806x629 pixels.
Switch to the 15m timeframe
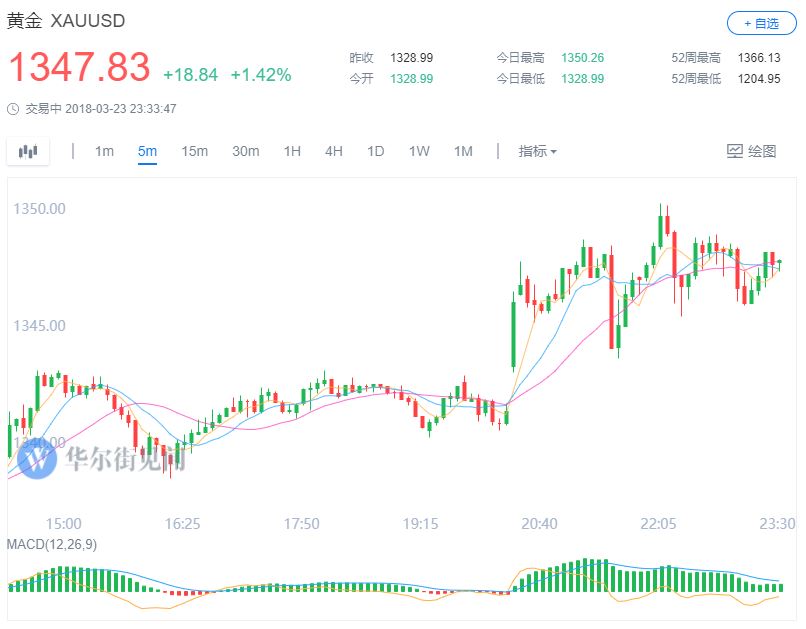tap(194, 151)
